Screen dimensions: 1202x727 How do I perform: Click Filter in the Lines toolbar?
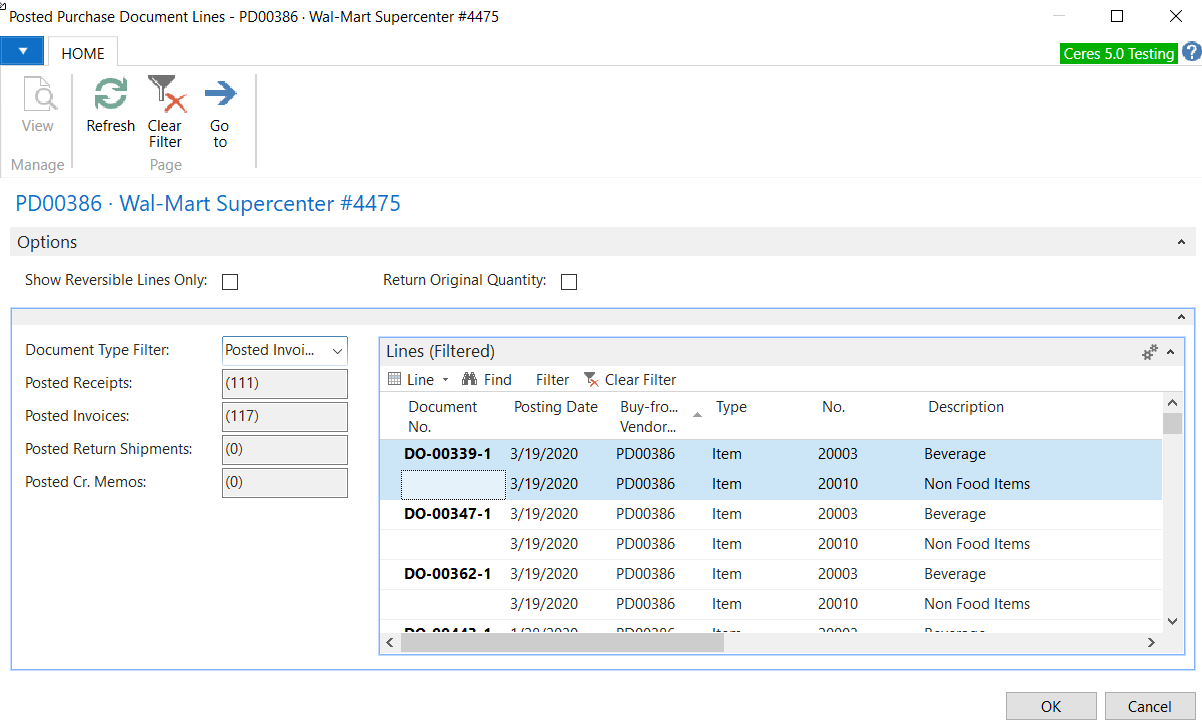[552, 380]
